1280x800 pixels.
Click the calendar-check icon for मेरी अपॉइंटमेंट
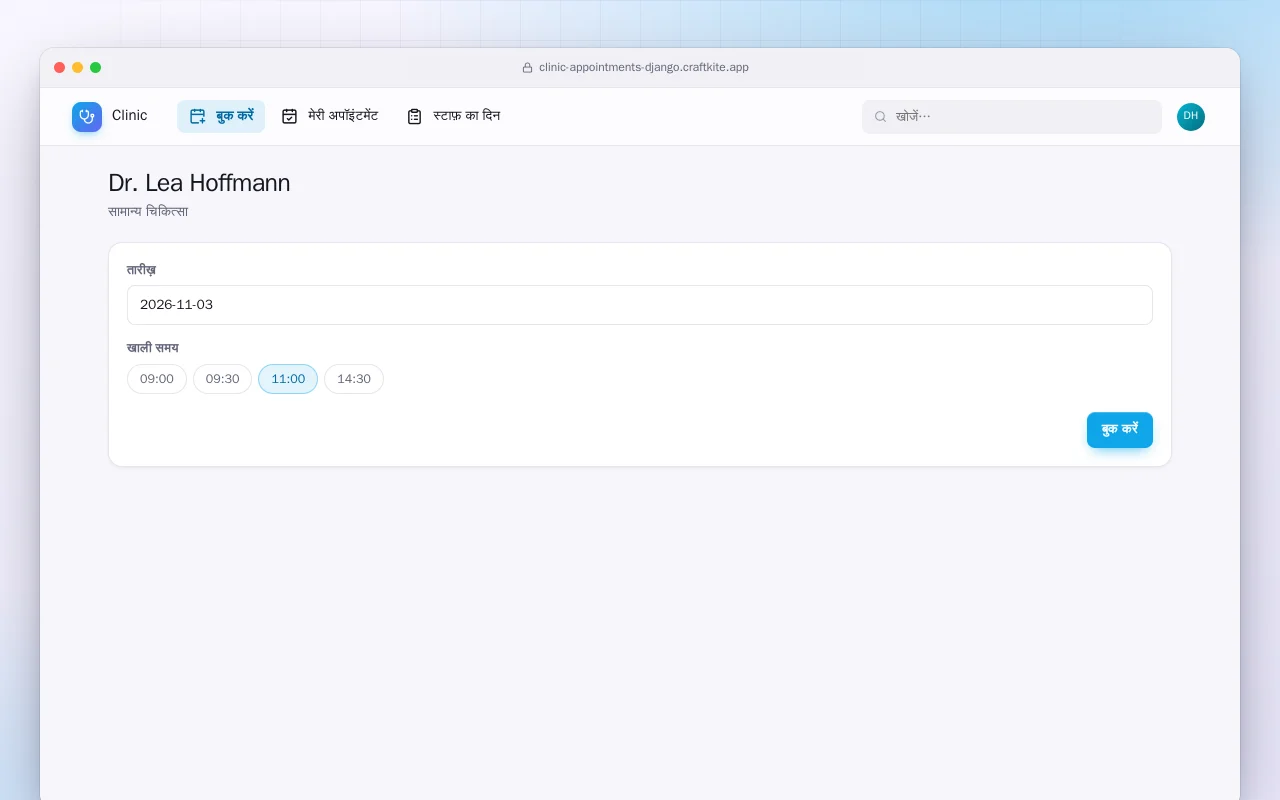coord(290,116)
